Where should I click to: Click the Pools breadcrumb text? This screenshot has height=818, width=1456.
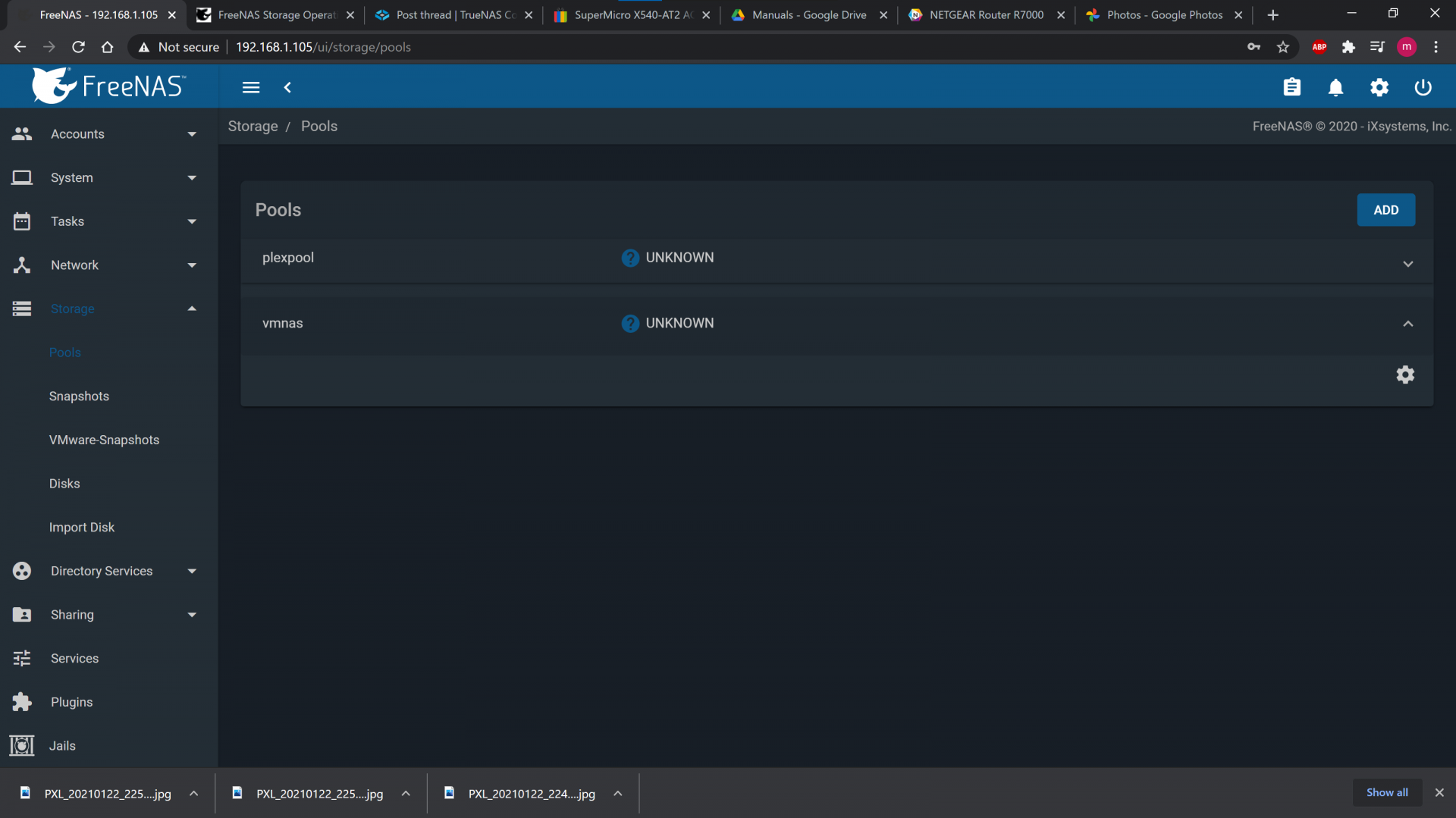pyautogui.click(x=319, y=127)
